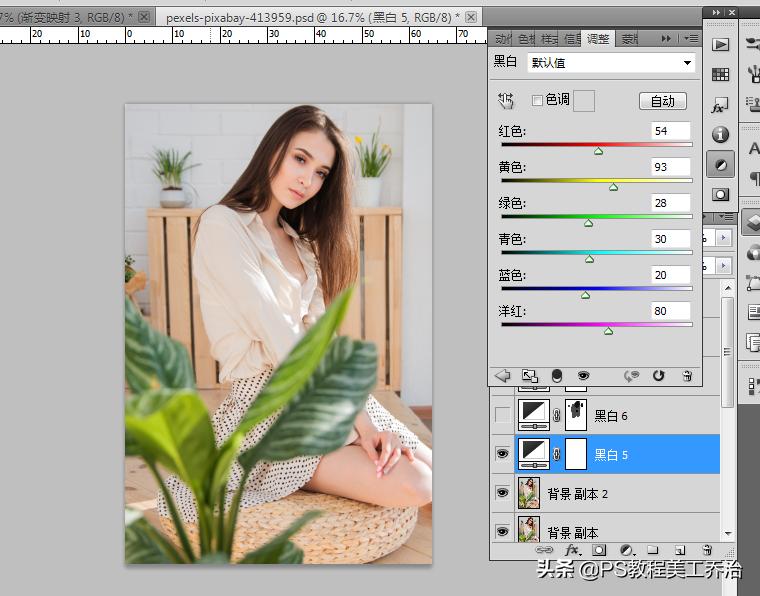Hide the 背景 副本 layer

tap(503, 532)
